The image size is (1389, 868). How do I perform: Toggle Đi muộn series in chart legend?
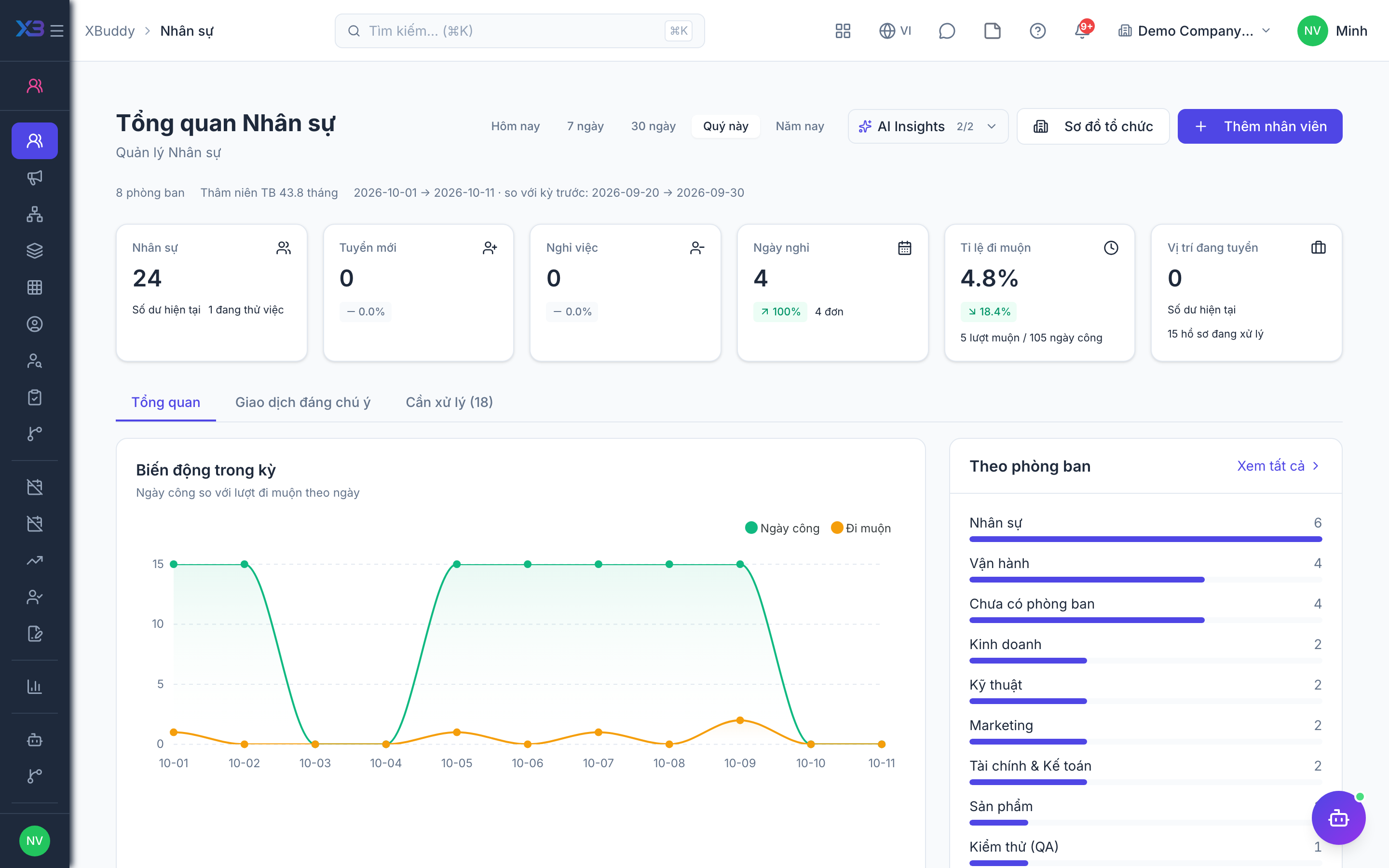(x=861, y=528)
